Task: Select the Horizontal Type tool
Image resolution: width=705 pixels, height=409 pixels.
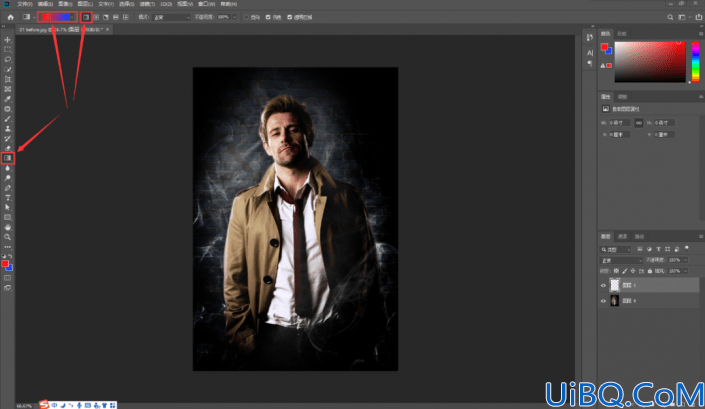Action: (x=8, y=197)
